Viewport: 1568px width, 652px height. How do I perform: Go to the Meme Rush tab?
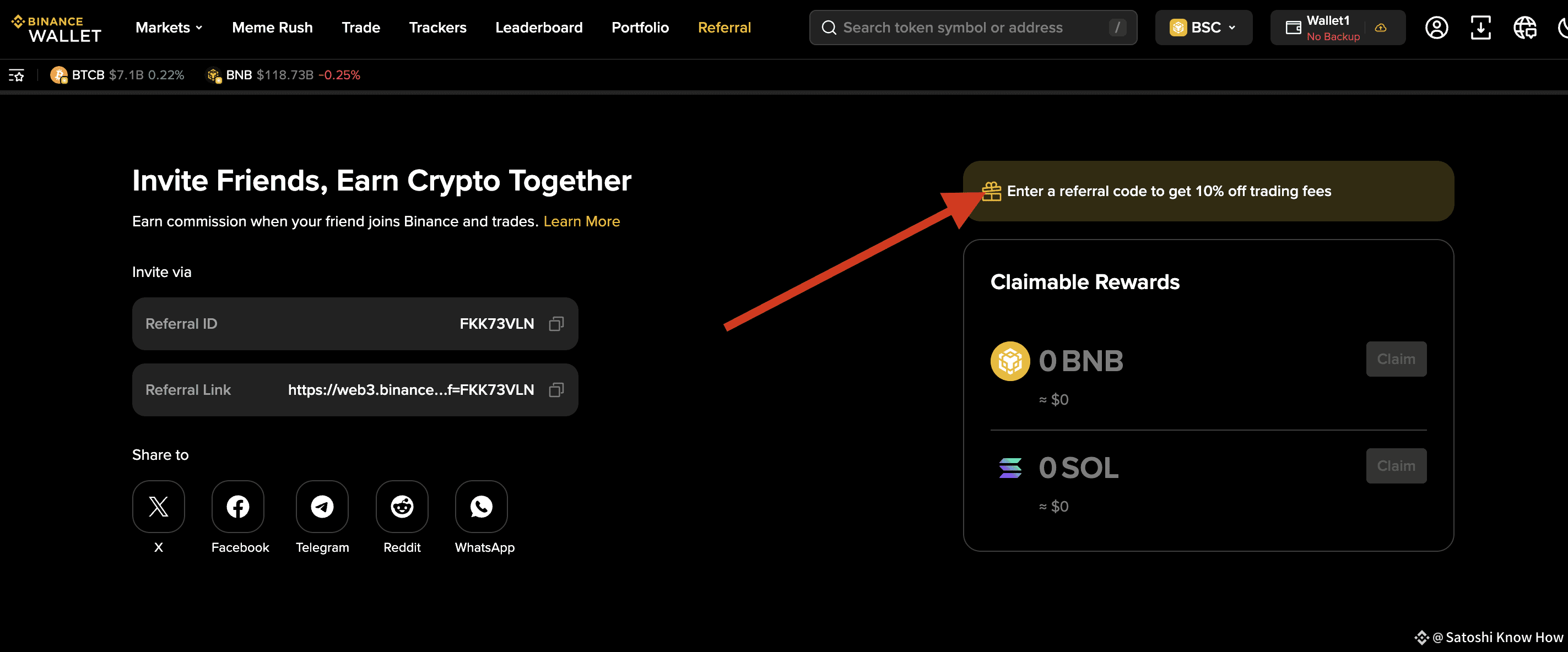coord(272,28)
